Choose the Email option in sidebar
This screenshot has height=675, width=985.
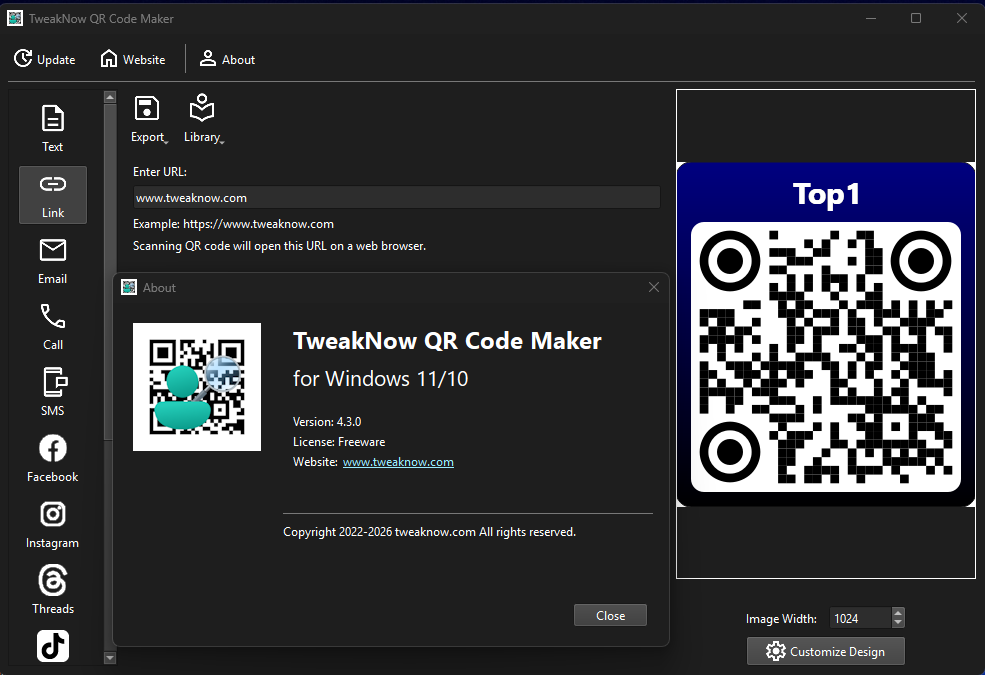click(52, 260)
